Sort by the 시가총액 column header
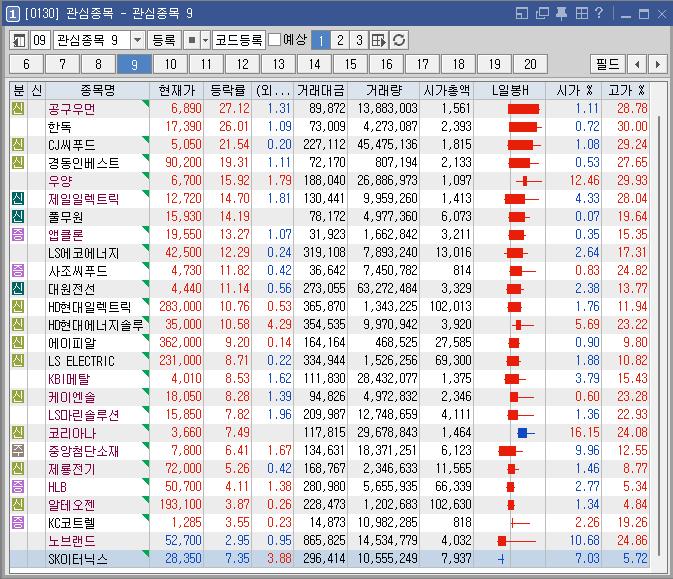Image resolution: width=673 pixels, height=579 pixels. (x=447, y=90)
